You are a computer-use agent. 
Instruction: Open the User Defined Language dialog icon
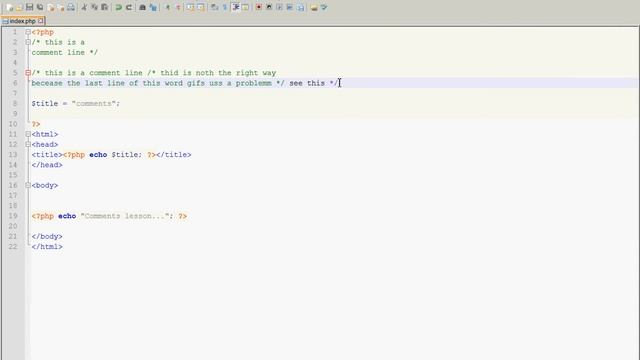tap(245, 7)
